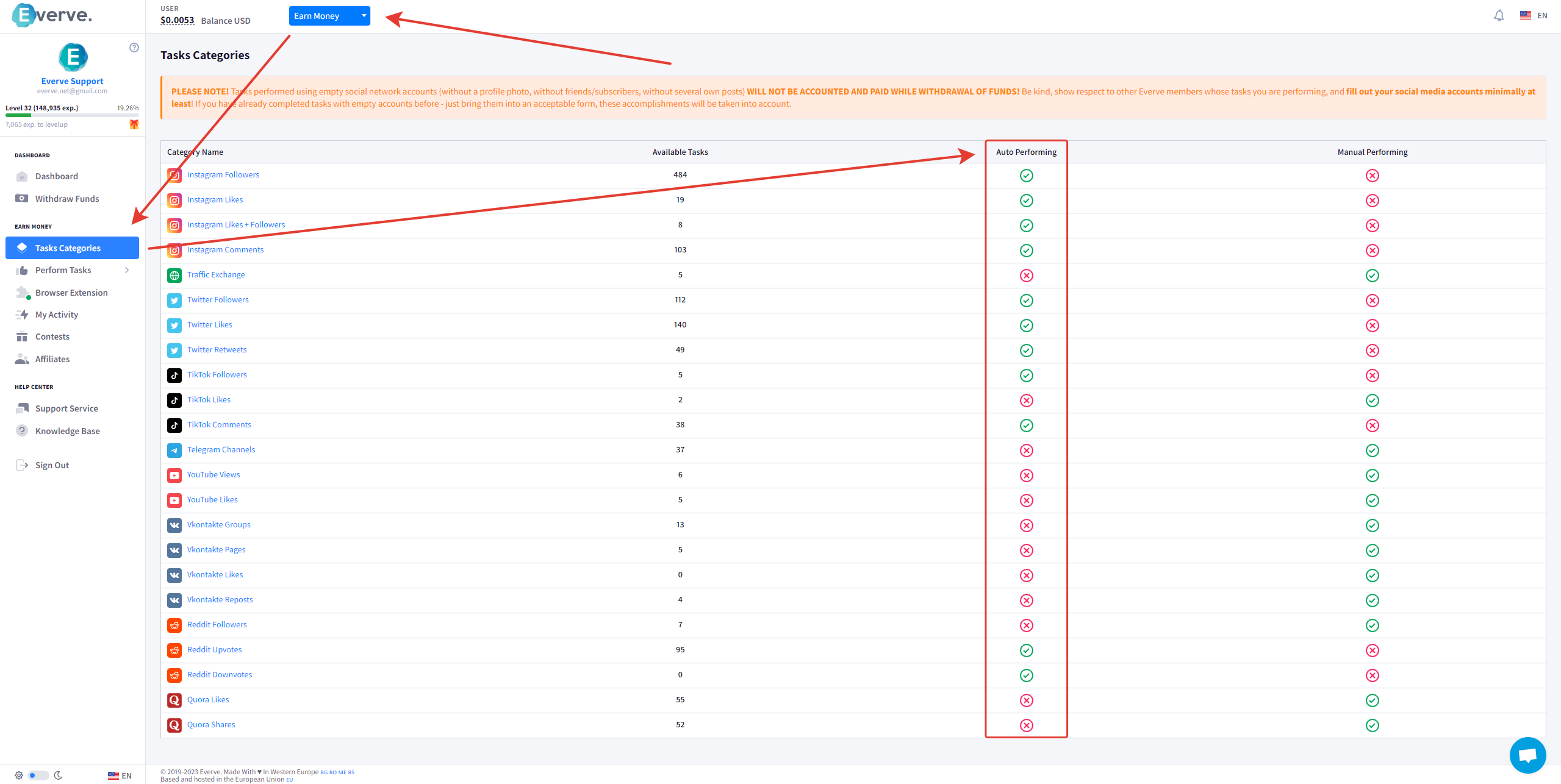This screenshot has width=1561, height=784.
Task: Click Instagram Followers auto performing checkmark
Action: coord(1026,176)
